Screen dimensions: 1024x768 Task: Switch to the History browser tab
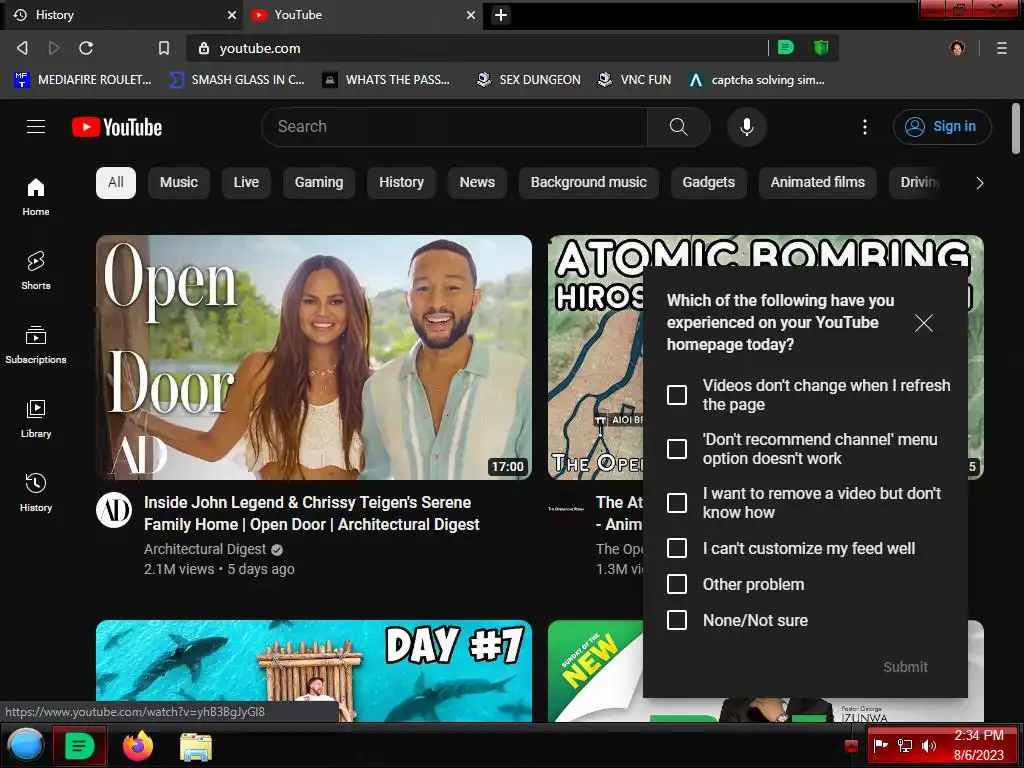coord(121,15)
